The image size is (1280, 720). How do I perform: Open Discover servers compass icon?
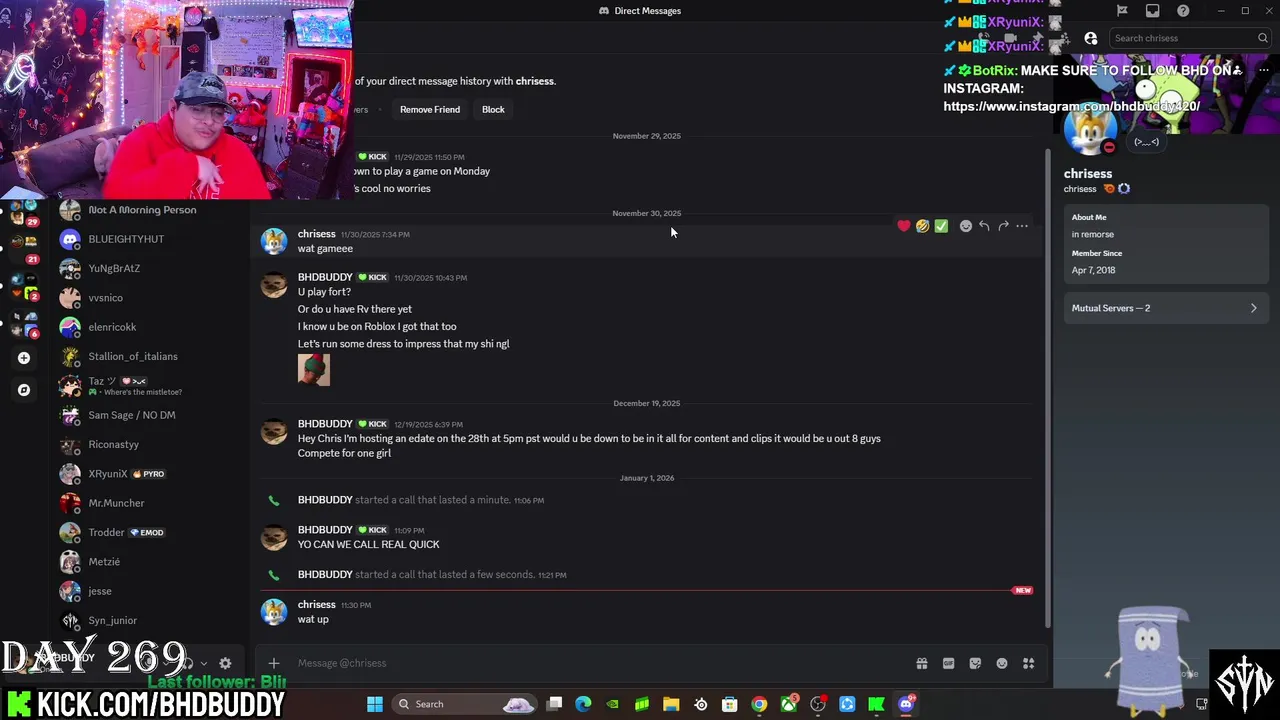tap(24, 390)
